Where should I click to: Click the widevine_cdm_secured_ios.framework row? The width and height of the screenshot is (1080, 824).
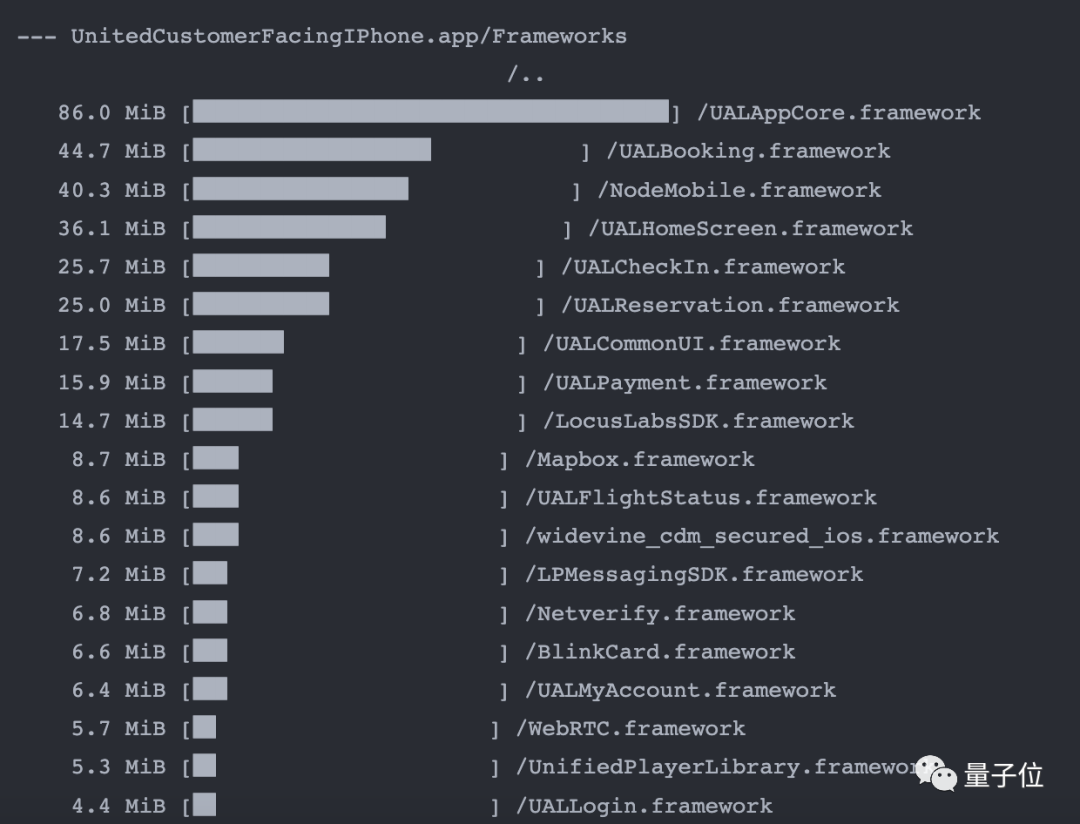click(762, 537)
